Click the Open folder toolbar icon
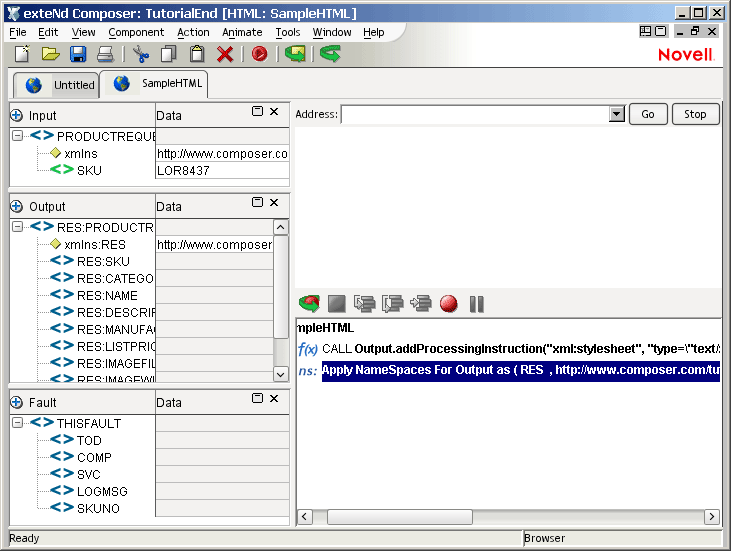731x551 pixels. point(50,54)
